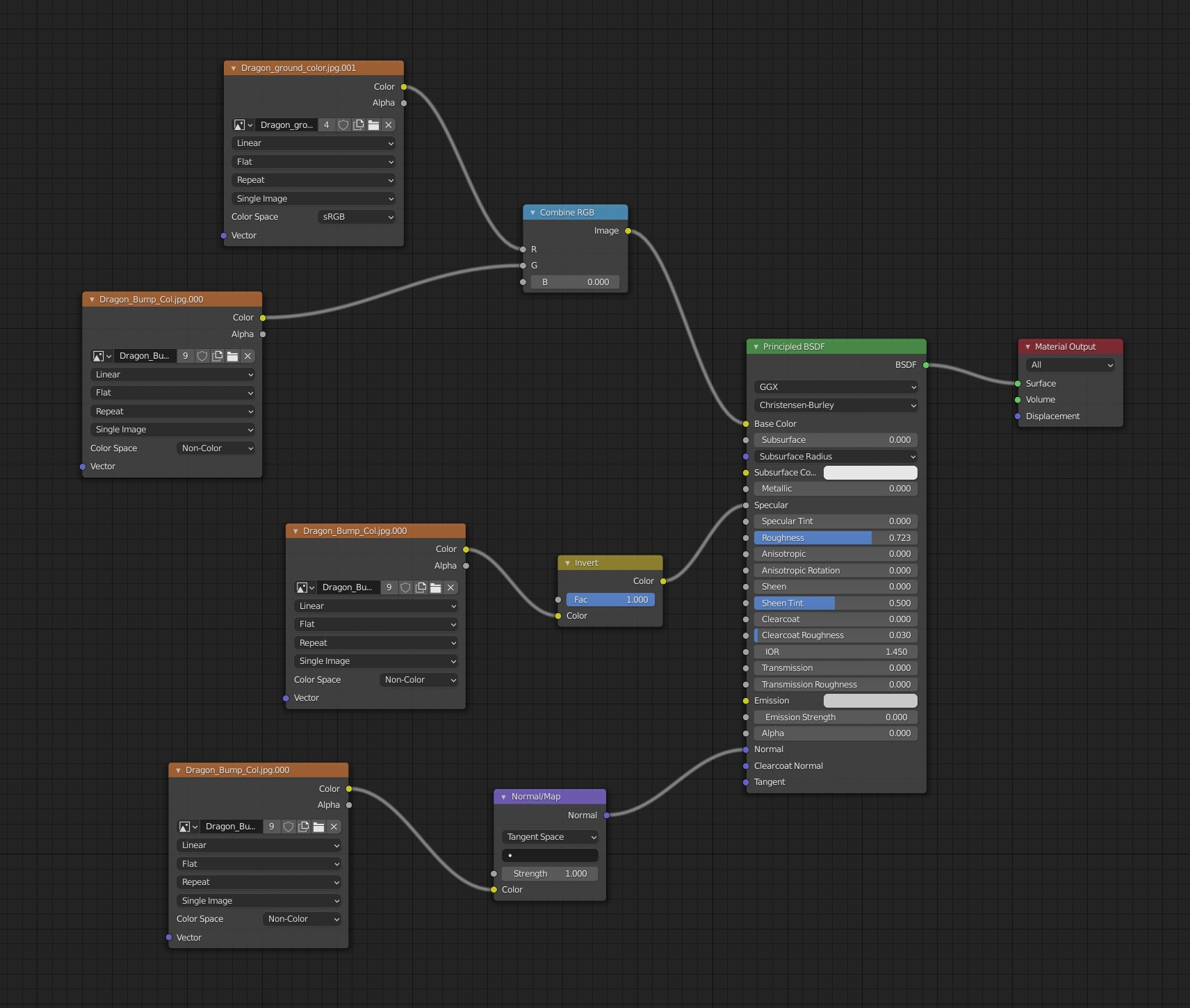Enable fake user shield on Dragon_Bump_Col.jpg.000 node

(202, 356)
